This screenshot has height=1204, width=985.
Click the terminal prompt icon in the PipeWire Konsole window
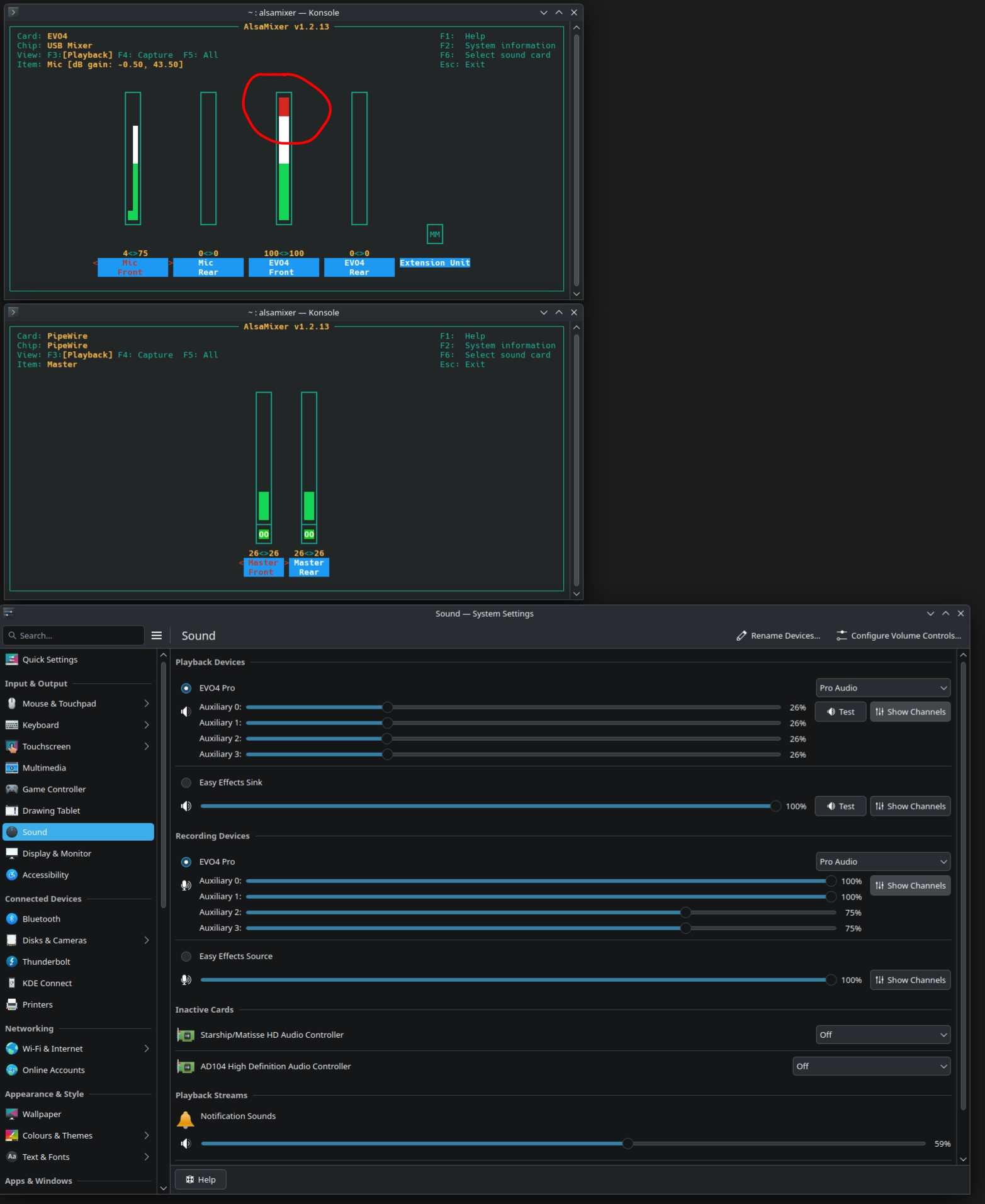tap(13, 312)
